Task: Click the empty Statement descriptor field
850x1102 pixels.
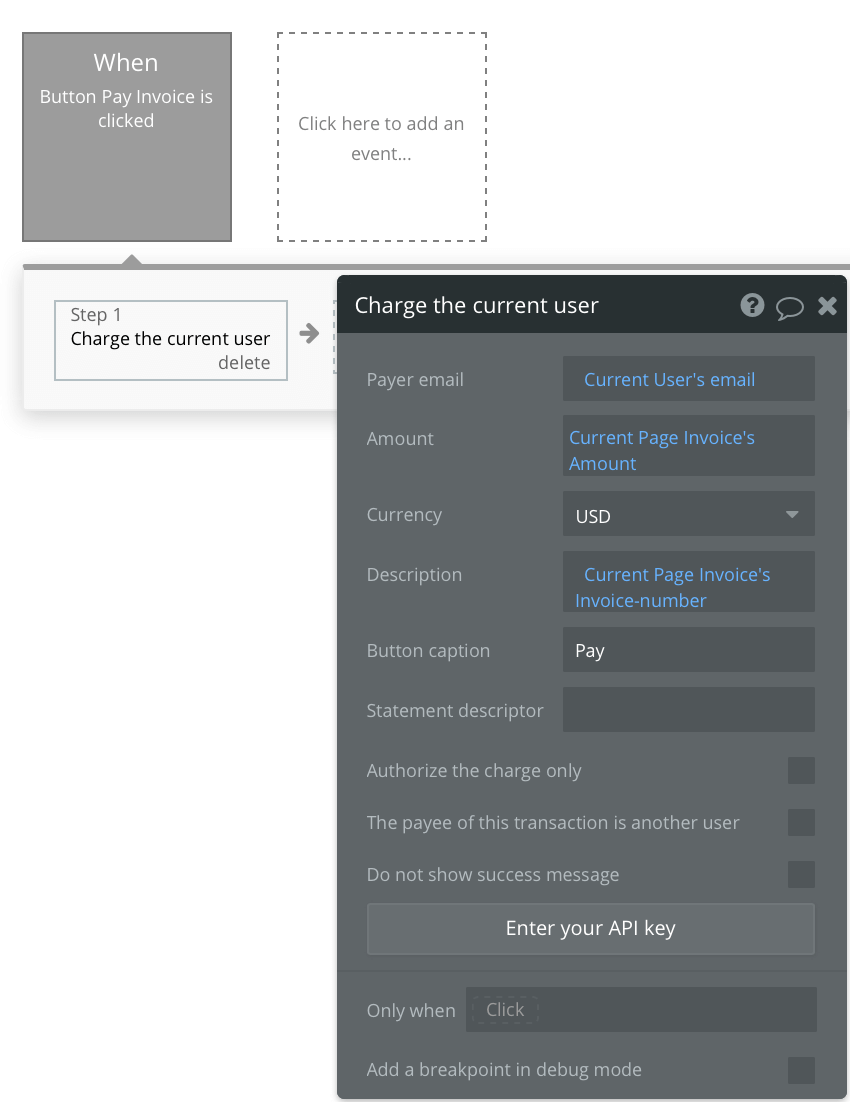Action: [688, 709]
